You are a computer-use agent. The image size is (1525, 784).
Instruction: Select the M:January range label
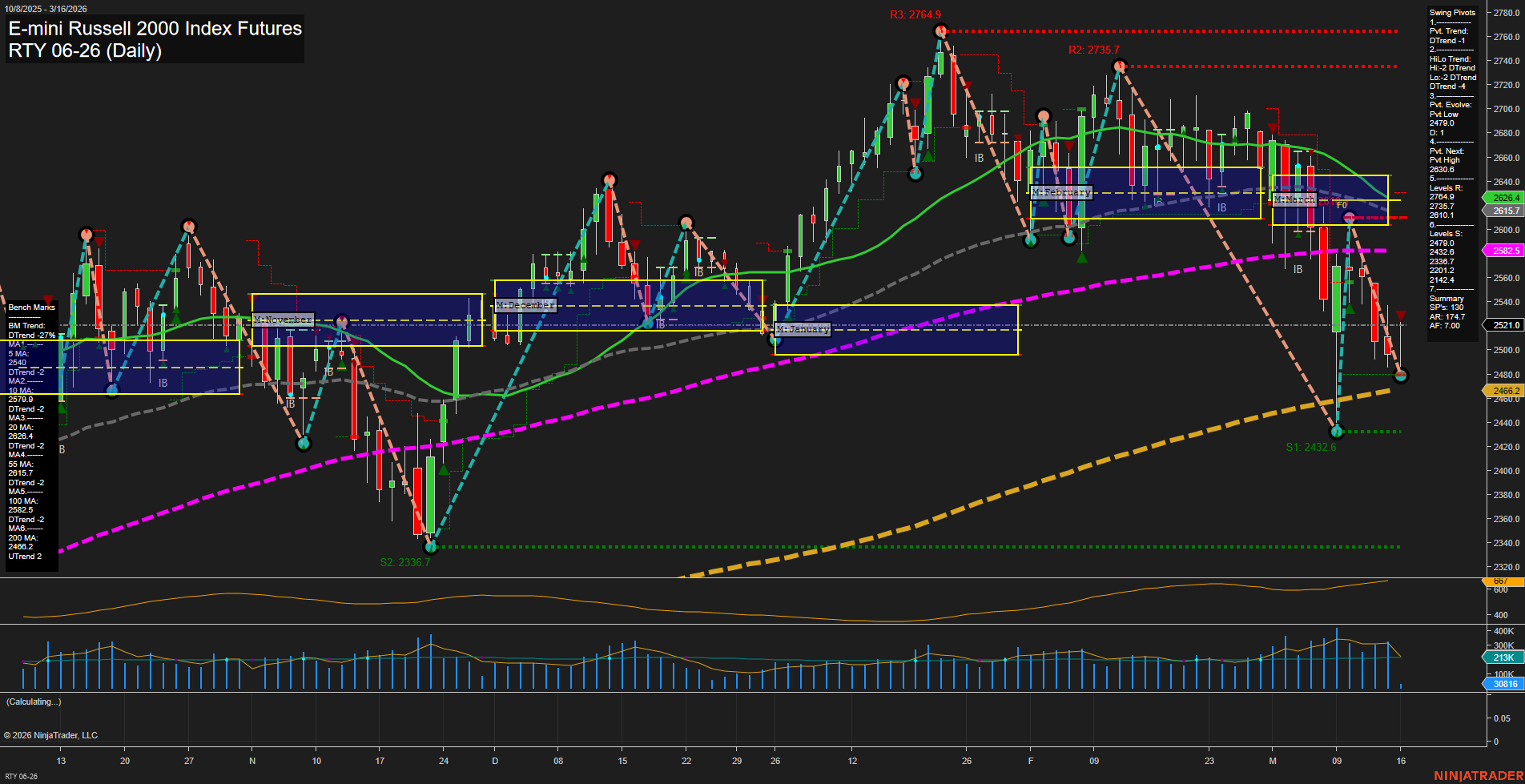point(803,329)
